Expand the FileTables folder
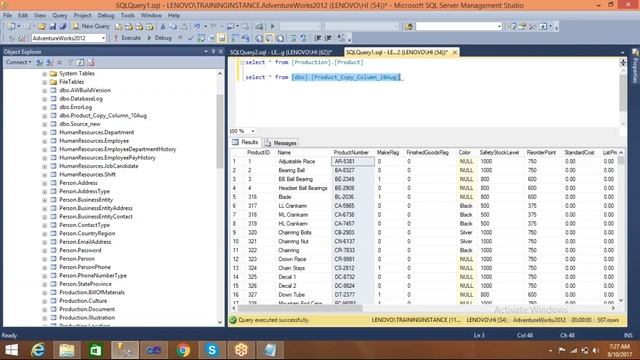The width and height of the screenshot is (640, 360). tap(44, 82)
